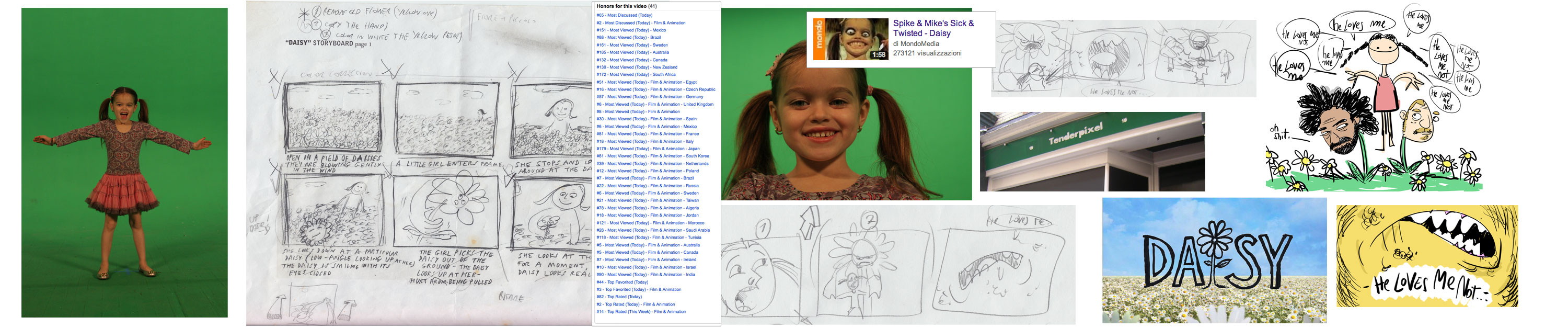
Task: Click the Mondo video thumbnail showing 1:58
Action: [851, 39]
